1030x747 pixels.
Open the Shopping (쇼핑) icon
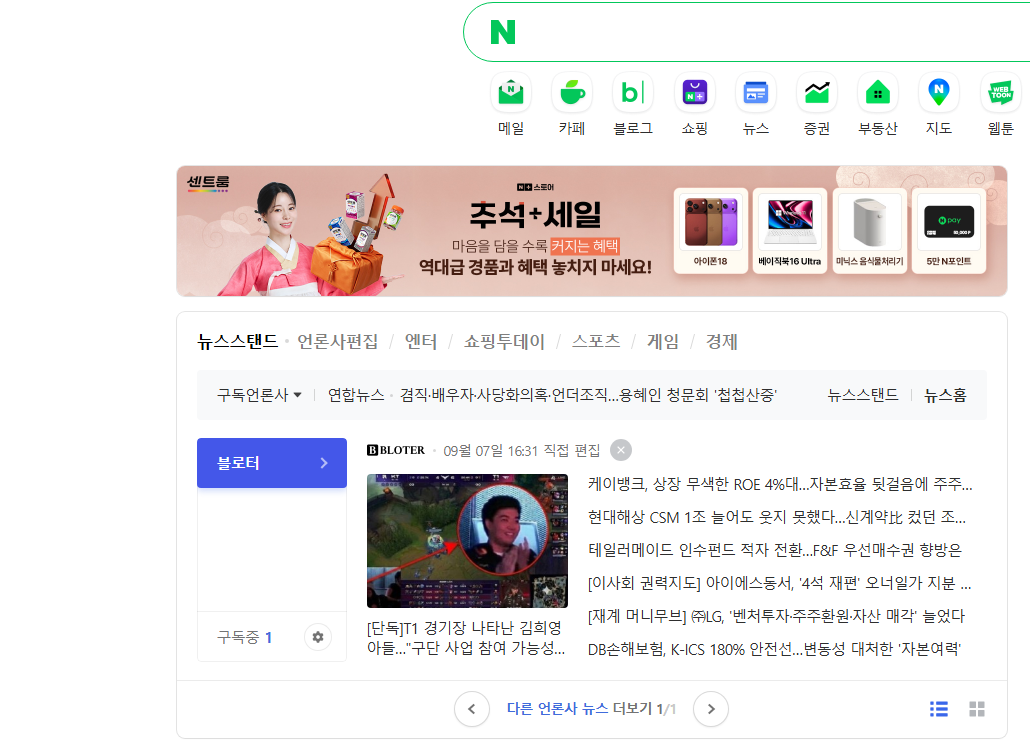[694, 93]
